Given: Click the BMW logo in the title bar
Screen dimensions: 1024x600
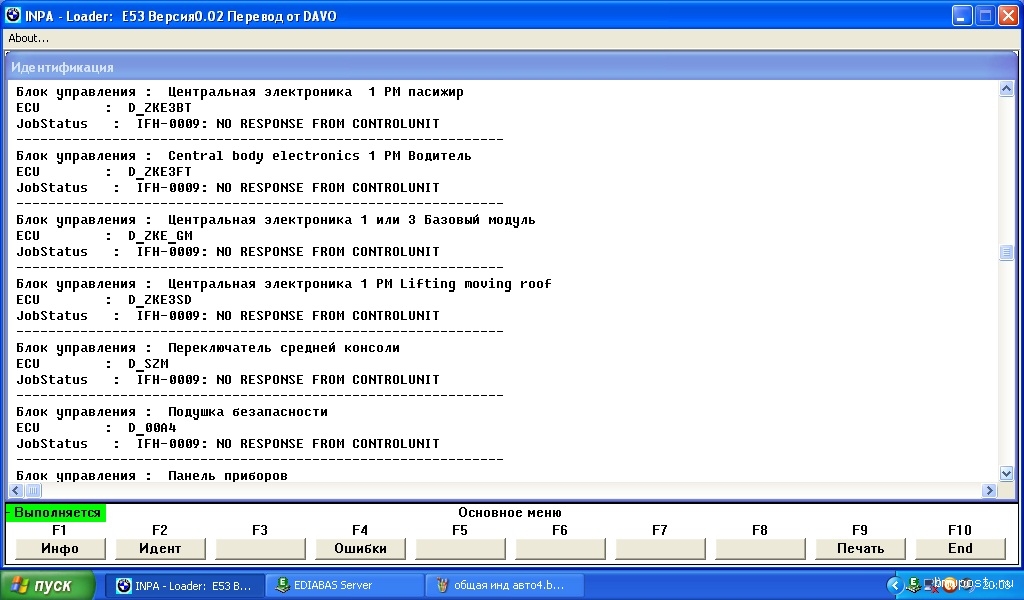Looking at the screenshot, I should click(x=13, y=15).
